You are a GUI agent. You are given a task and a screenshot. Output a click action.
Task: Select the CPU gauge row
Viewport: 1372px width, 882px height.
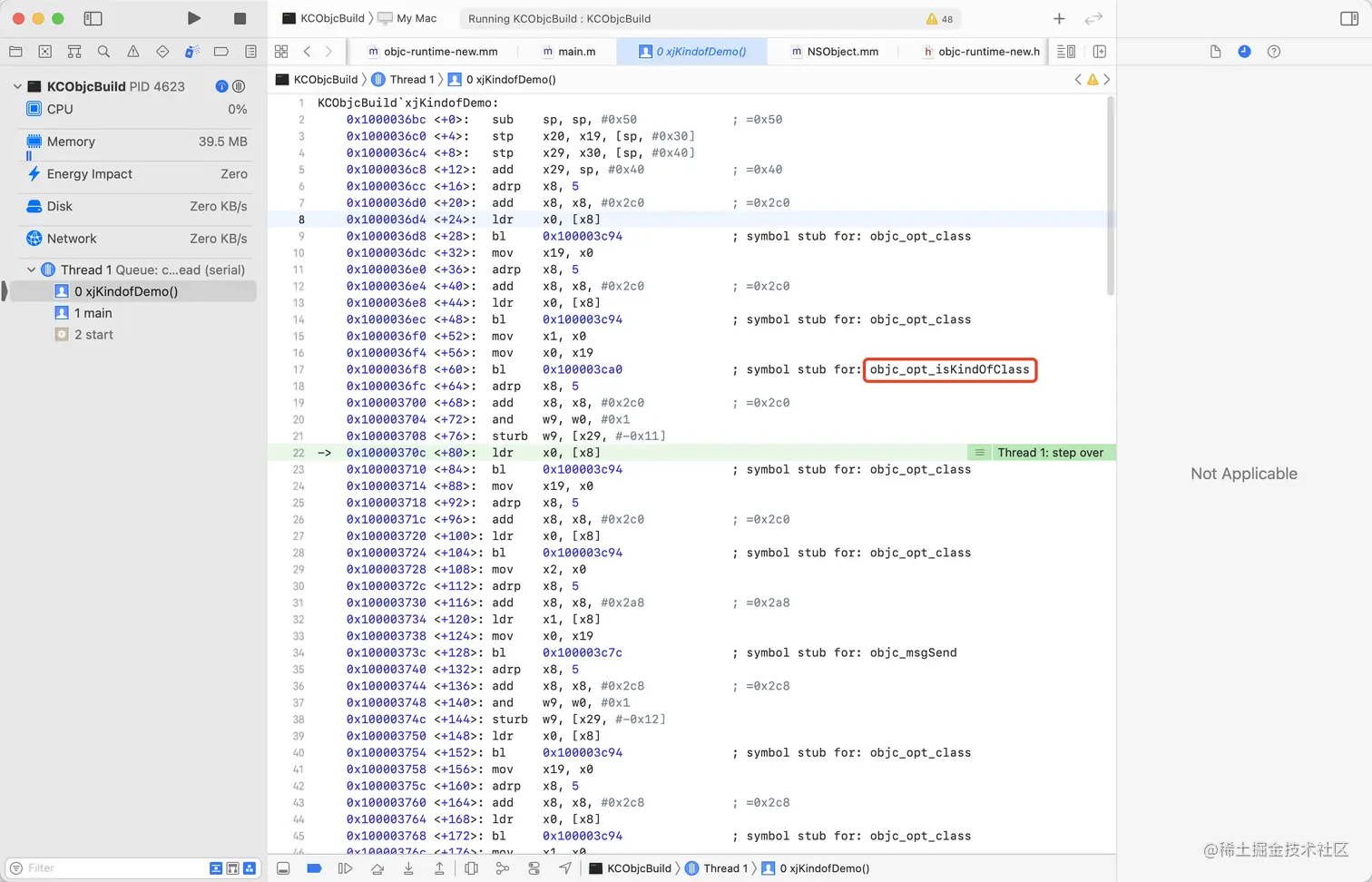(136, 109)
